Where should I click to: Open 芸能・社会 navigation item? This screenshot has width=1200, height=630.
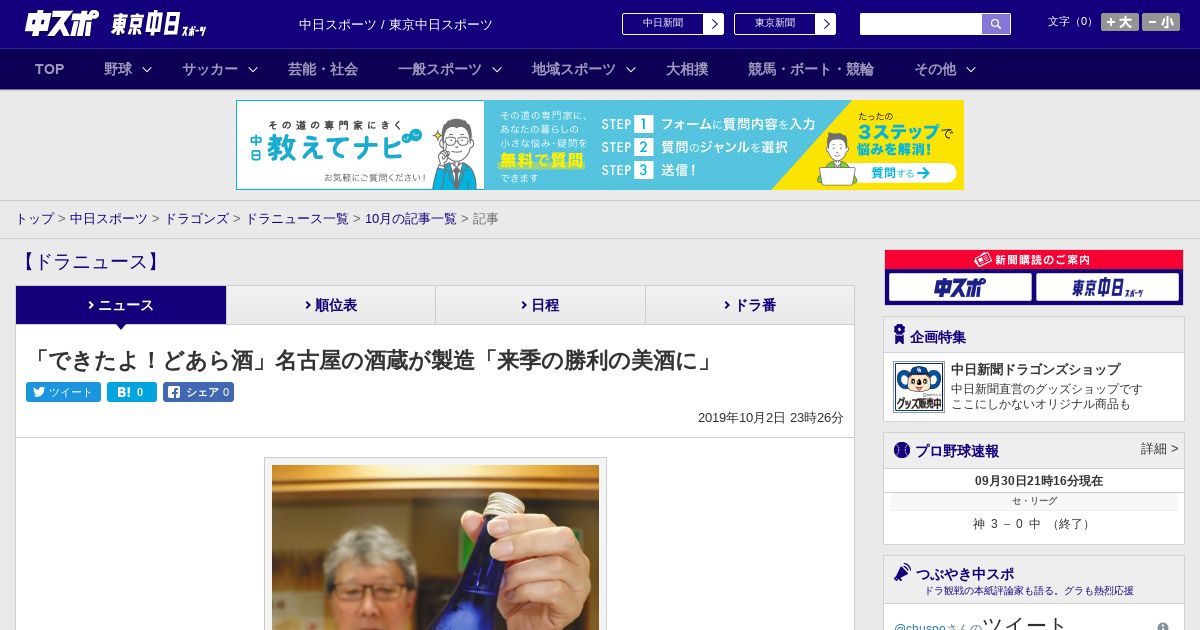point(323,69)
